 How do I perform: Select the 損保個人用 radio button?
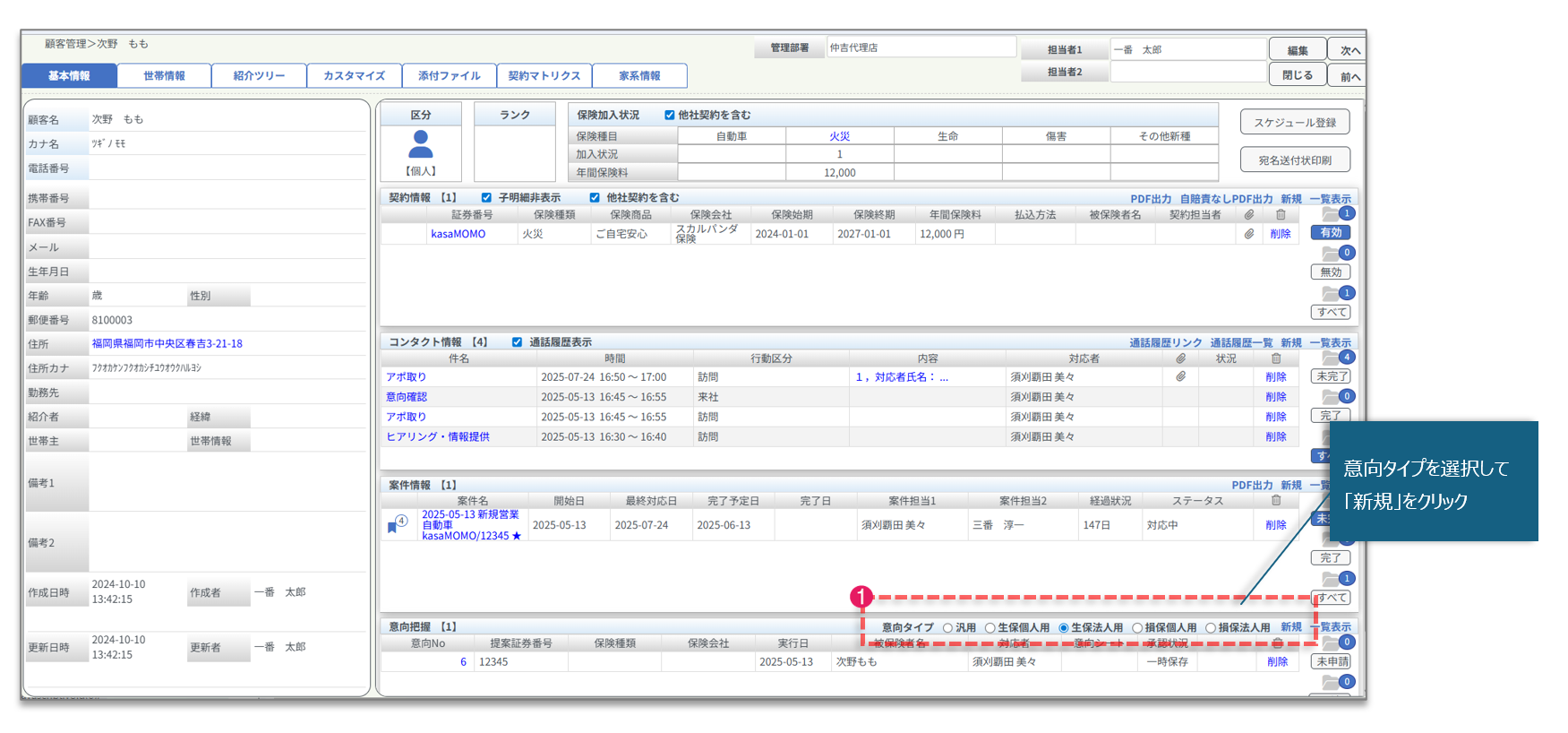click(1137, 628)
